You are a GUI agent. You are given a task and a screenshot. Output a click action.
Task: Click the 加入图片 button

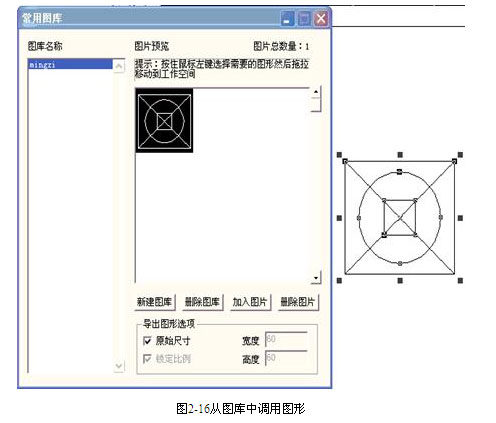pos(250,302)
